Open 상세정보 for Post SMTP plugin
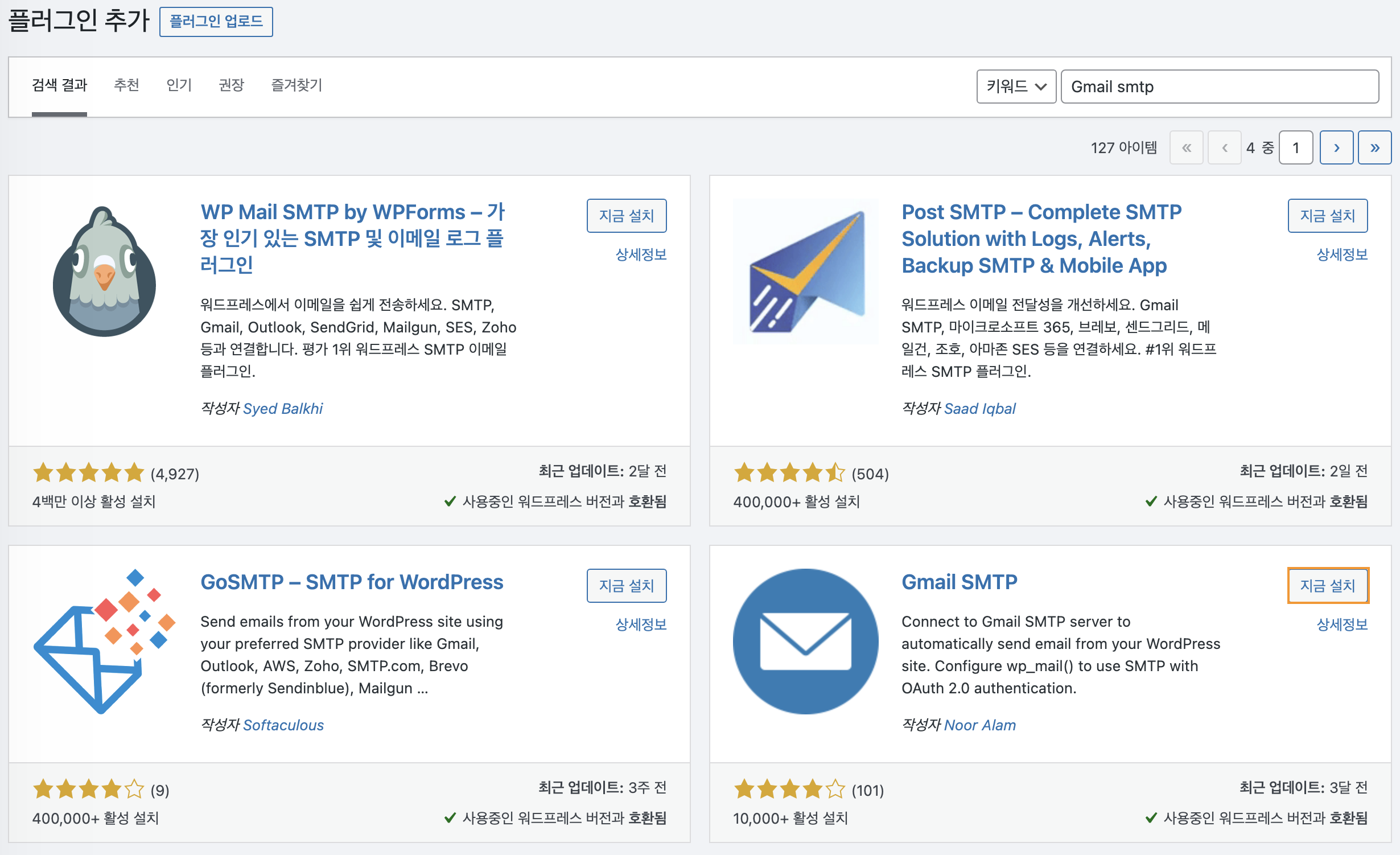This screenshot has height=855, width=1400. [1341, 254]
